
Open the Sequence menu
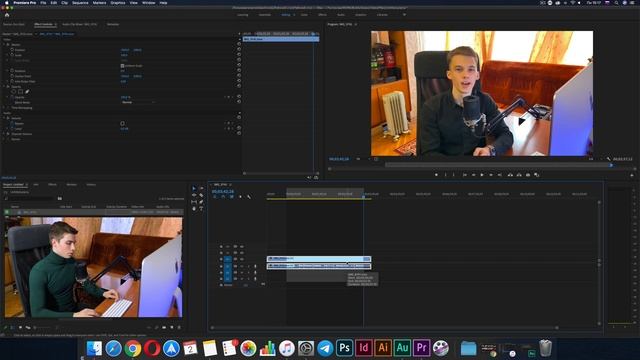pyautogui.click(x=80, y=2)
